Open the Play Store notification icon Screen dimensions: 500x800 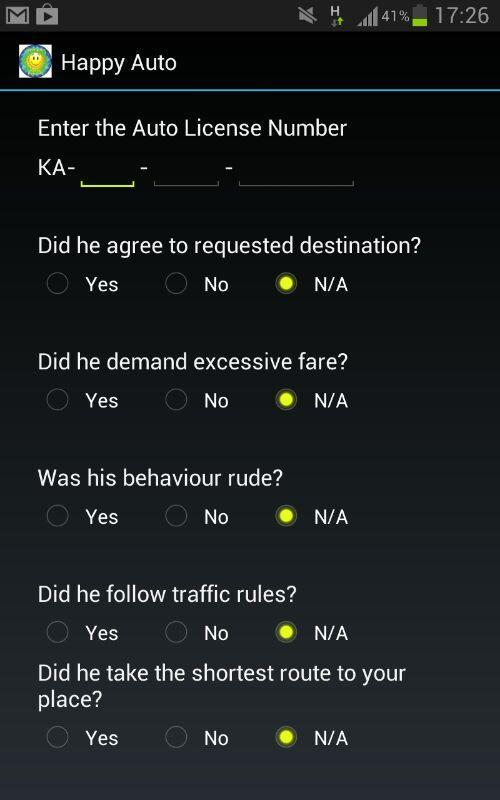click(47, 14)
